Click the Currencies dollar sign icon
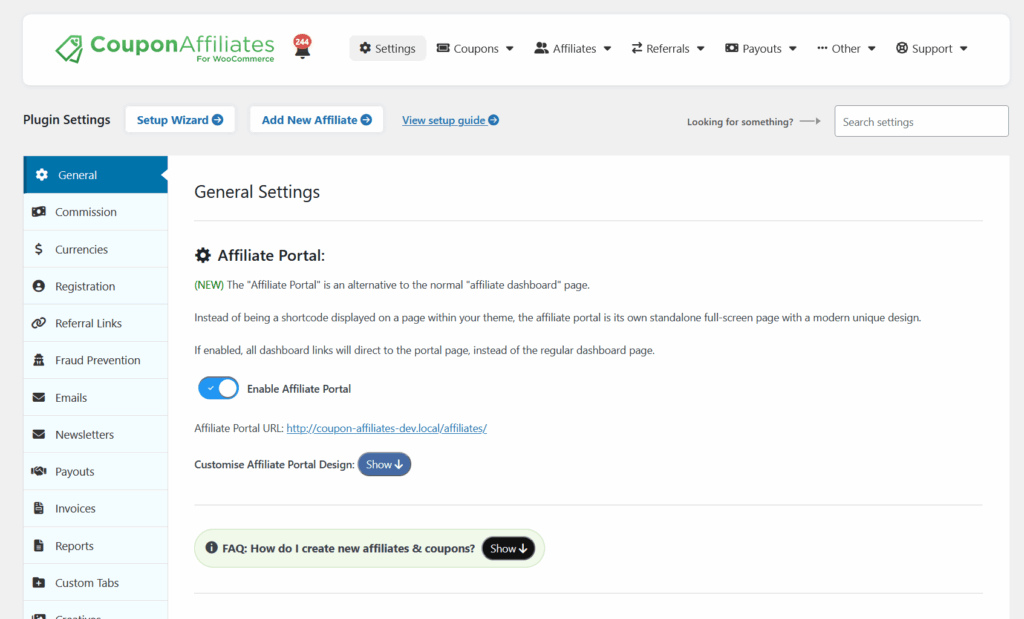Screen dimensions: 1024x619 point(39,249)
